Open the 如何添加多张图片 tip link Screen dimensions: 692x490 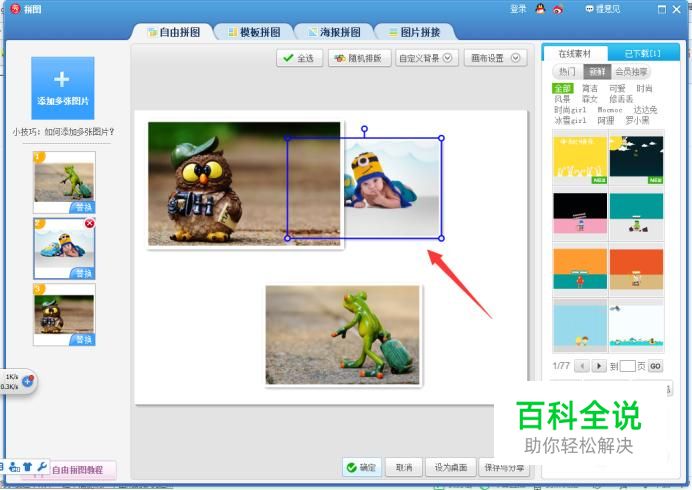pos(63,132)
